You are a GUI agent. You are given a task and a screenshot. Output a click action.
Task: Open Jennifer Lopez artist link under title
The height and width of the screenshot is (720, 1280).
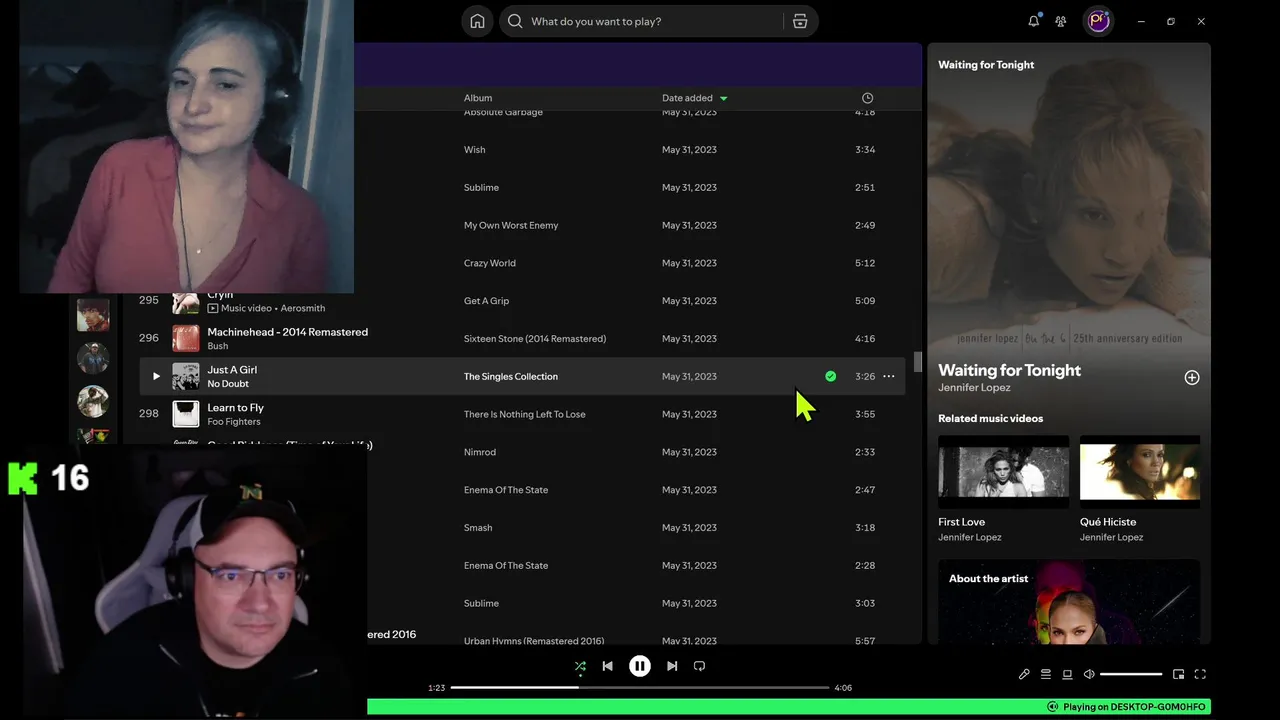(974, 388)
